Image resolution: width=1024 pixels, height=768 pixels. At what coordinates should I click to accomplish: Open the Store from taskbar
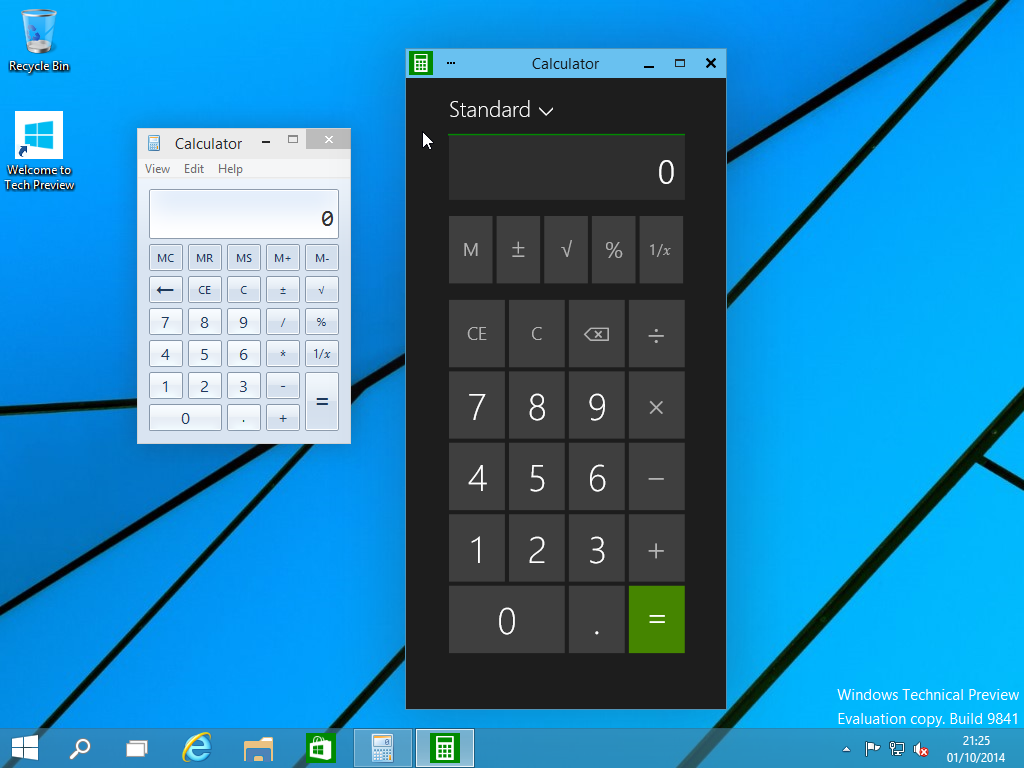click(x=320, y=748)
